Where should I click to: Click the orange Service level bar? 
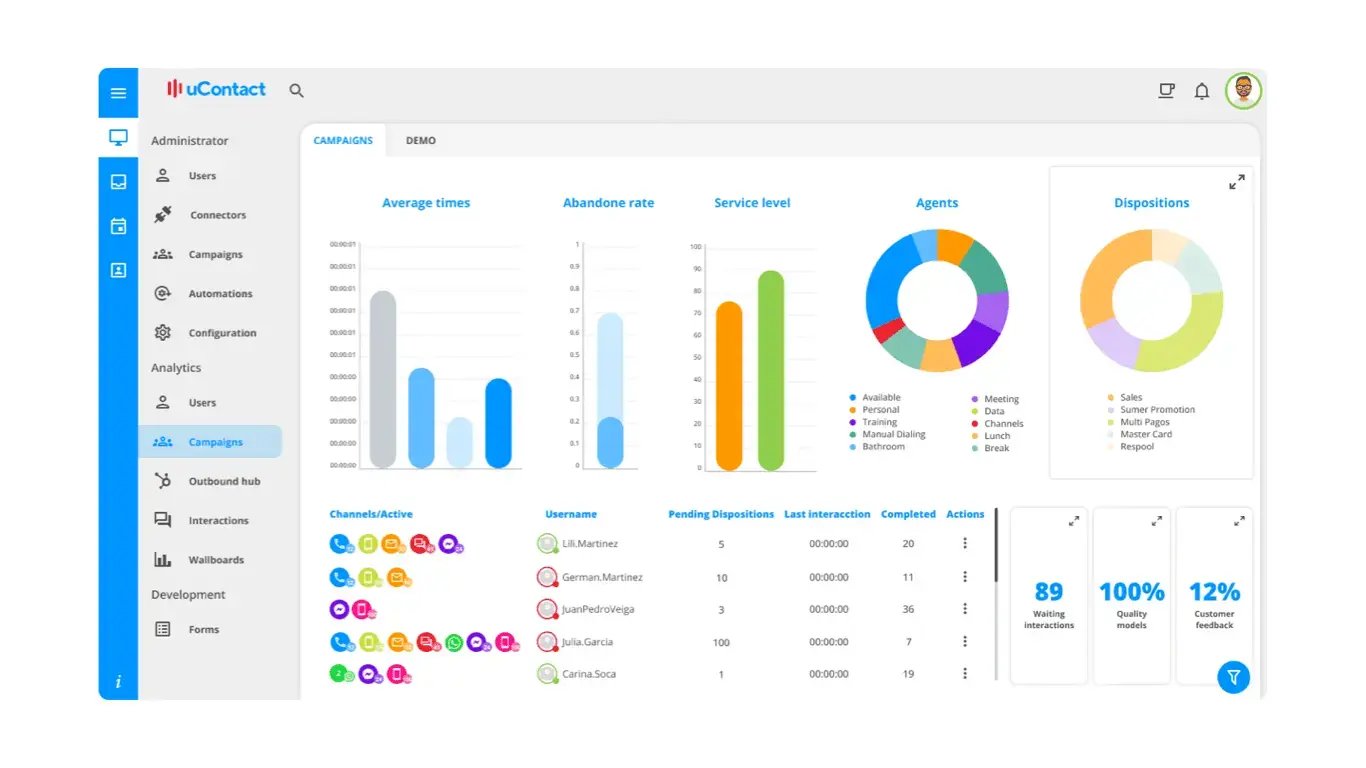pyautogui.click(x=729, y=386)
